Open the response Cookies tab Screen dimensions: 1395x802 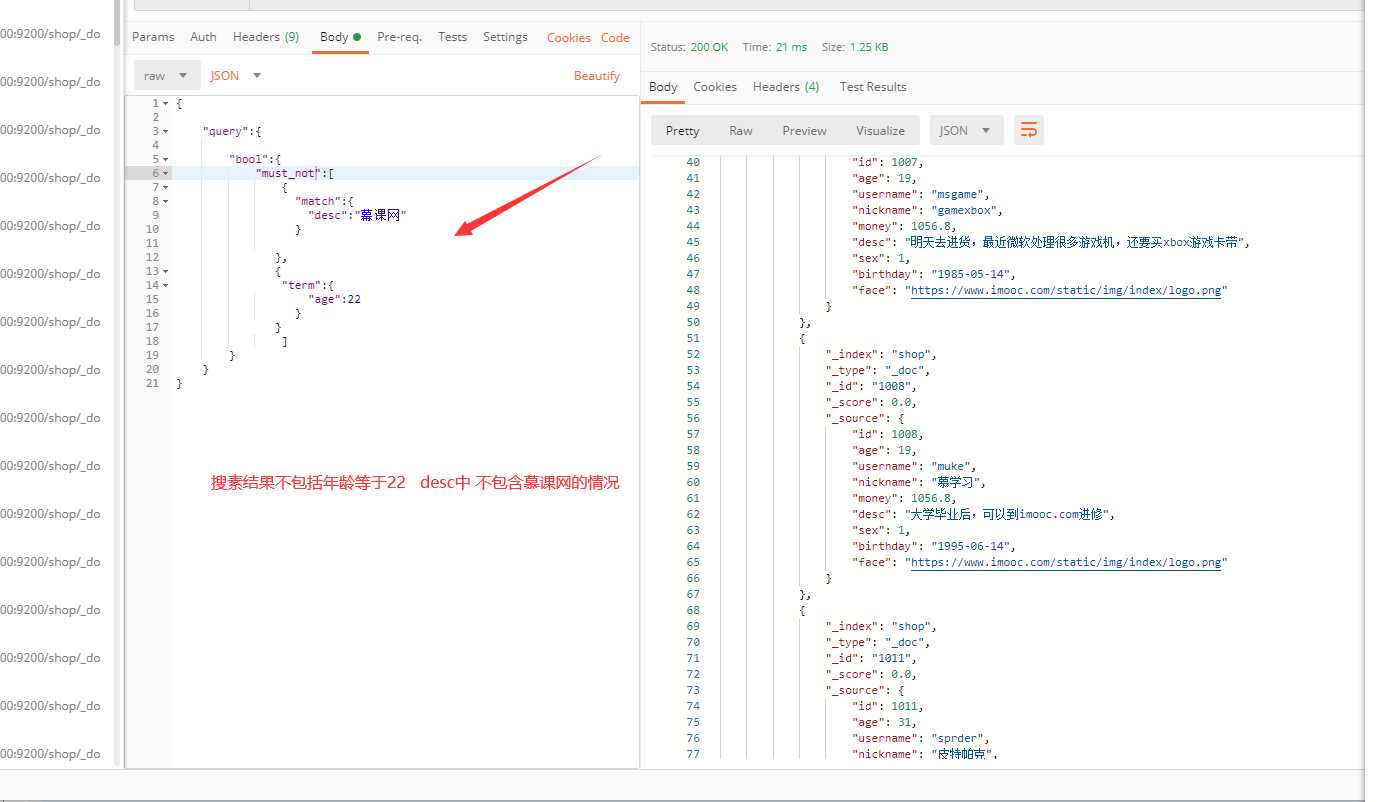tap(715, 87)
